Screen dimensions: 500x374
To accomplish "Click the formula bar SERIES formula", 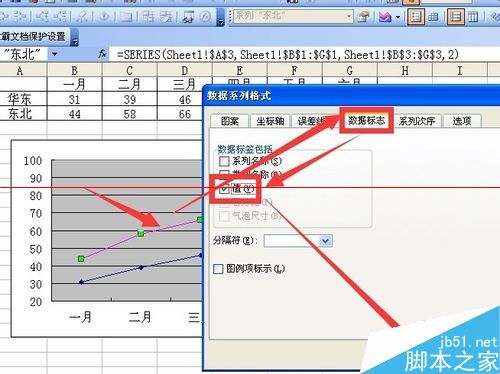I will [288, 54].
